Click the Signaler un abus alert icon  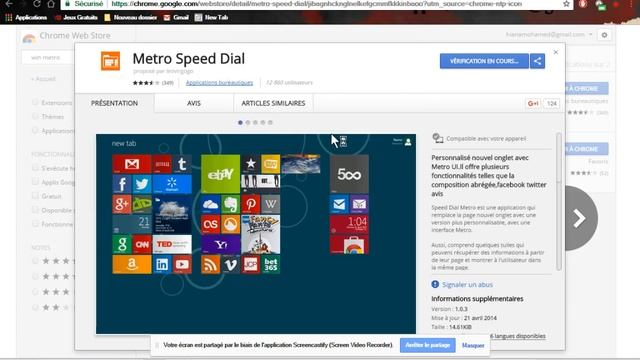click(x=435, y=284)
